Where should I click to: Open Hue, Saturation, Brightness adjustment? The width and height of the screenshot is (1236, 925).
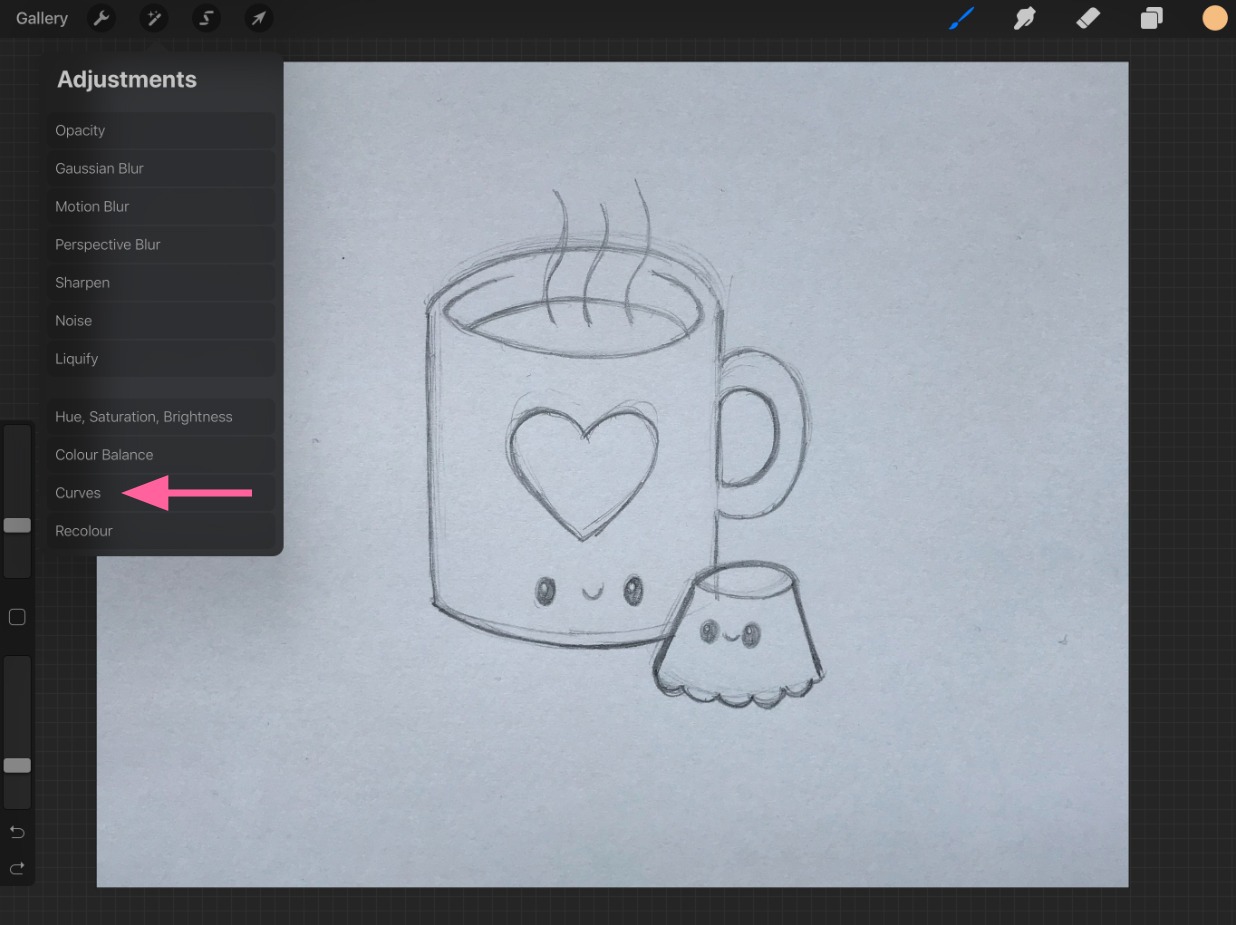coord(143,416)
